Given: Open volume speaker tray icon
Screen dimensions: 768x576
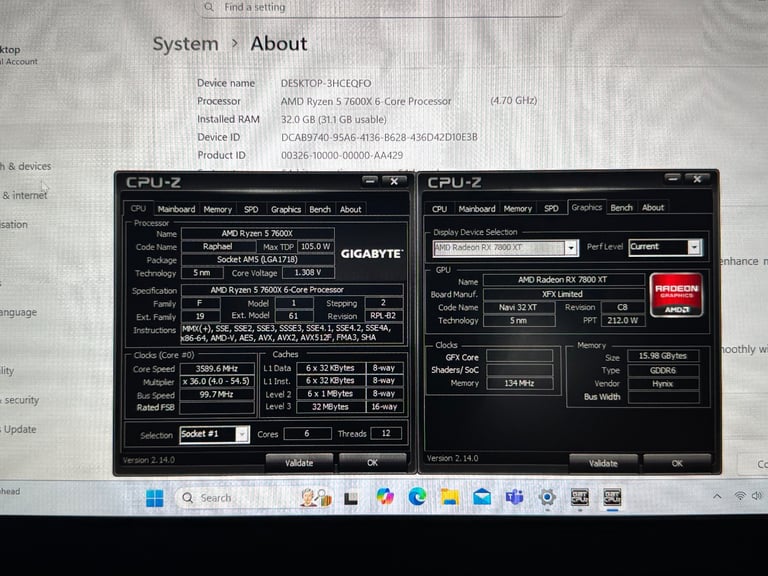Looking at the screenshot, I should click(x=757, y=496).
